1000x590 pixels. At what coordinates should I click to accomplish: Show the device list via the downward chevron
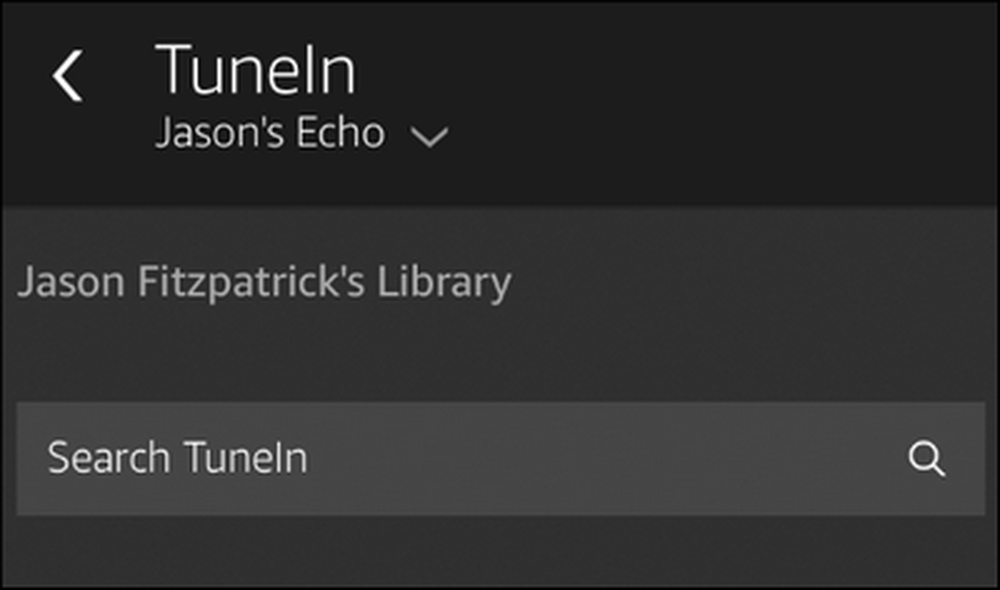(429, 136)
